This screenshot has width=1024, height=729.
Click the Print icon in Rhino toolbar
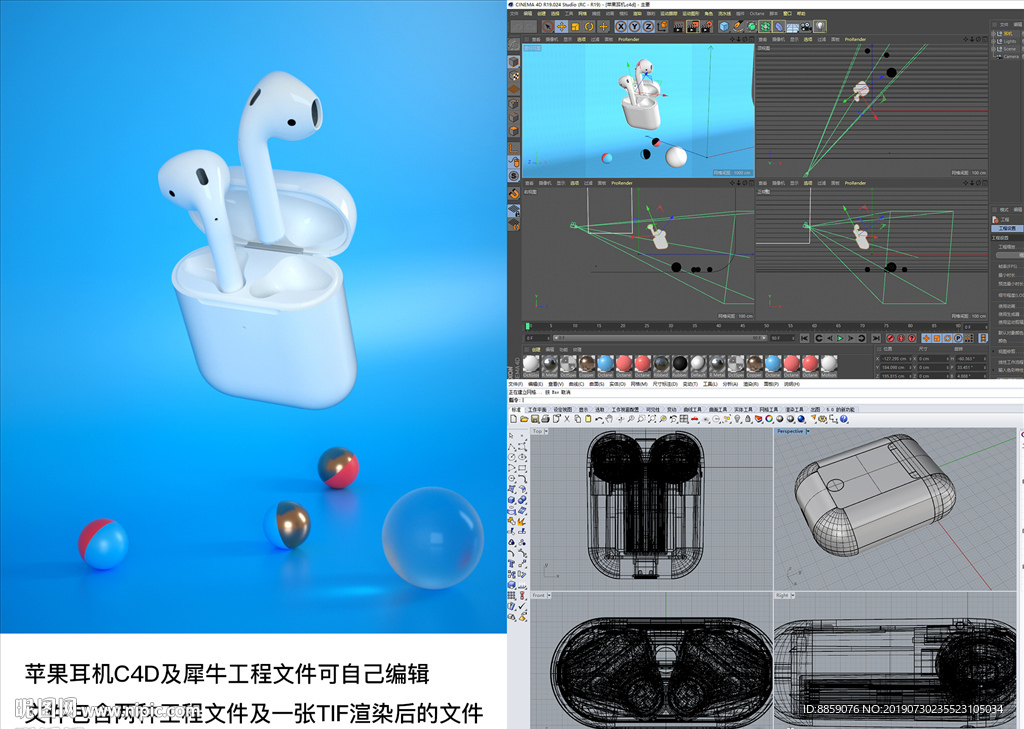(545, 419)
